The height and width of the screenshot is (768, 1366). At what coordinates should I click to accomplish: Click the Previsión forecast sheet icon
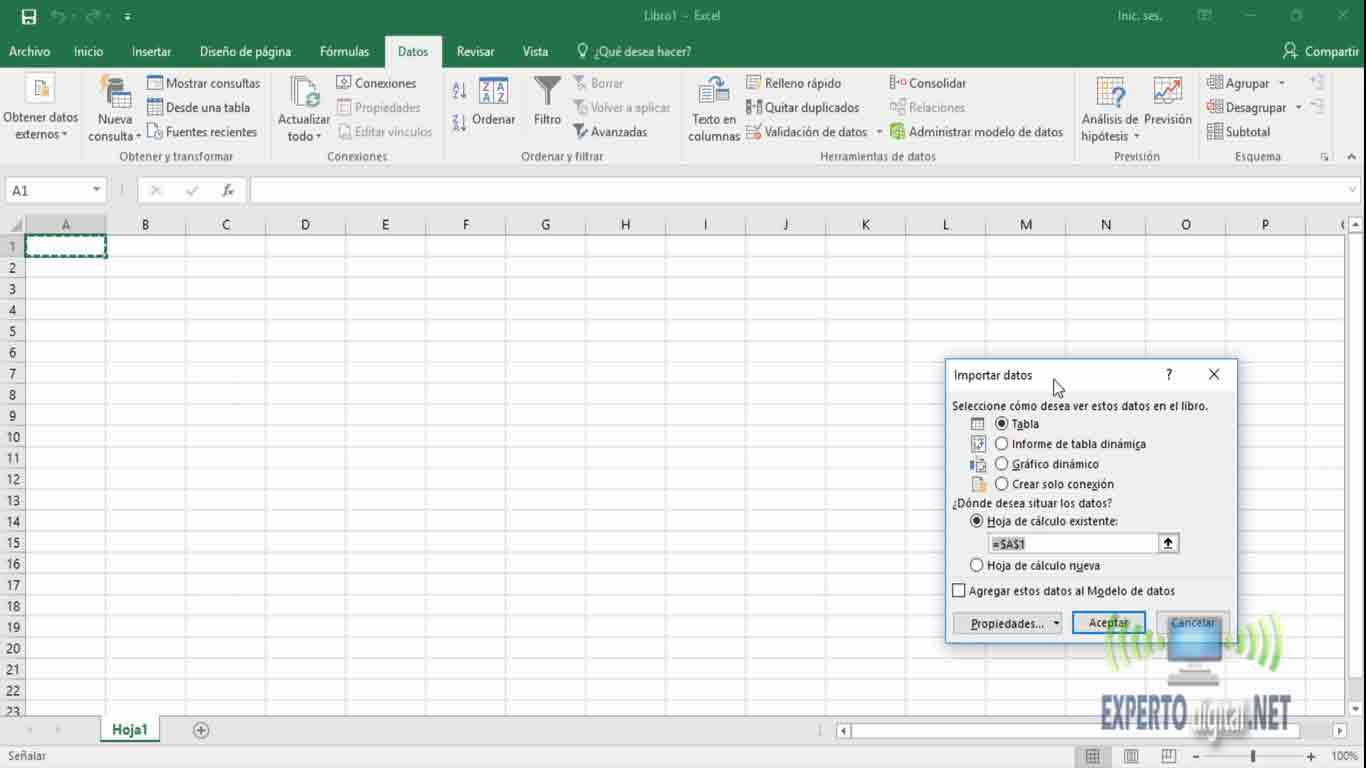(1167, 92)
